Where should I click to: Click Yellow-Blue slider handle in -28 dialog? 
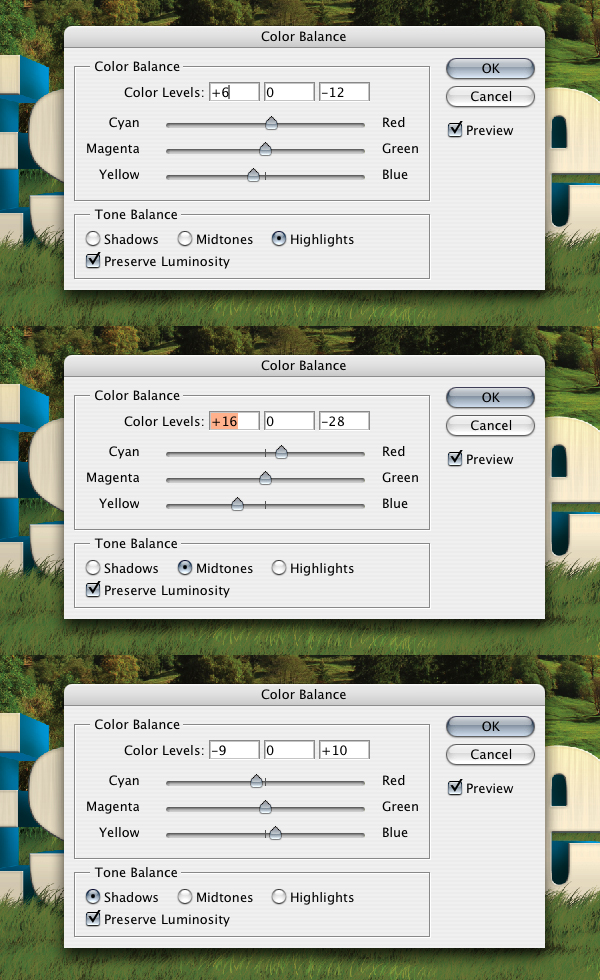pos(238,504)
